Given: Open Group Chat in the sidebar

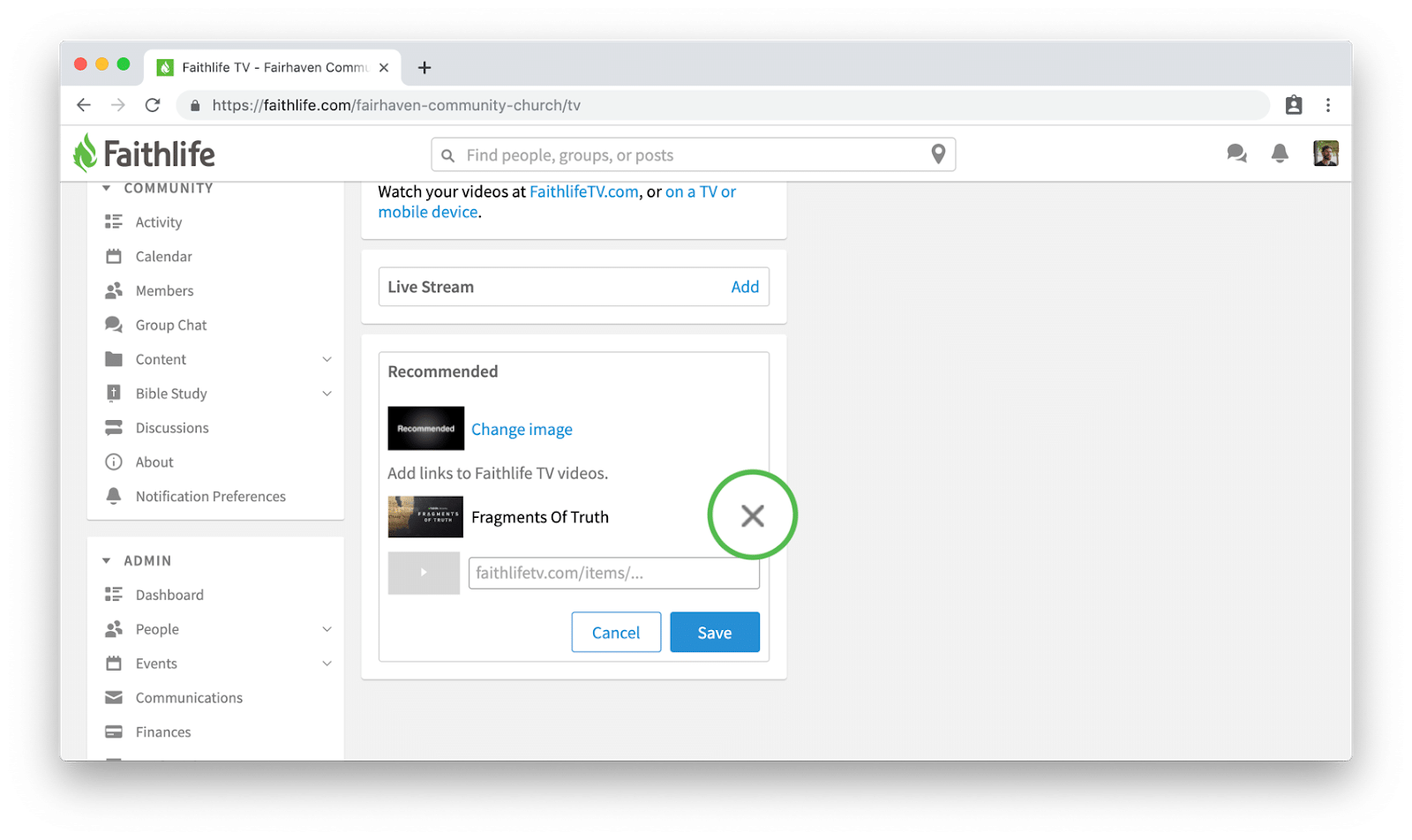Looking at the screenshot, I should tap(171, 326).
